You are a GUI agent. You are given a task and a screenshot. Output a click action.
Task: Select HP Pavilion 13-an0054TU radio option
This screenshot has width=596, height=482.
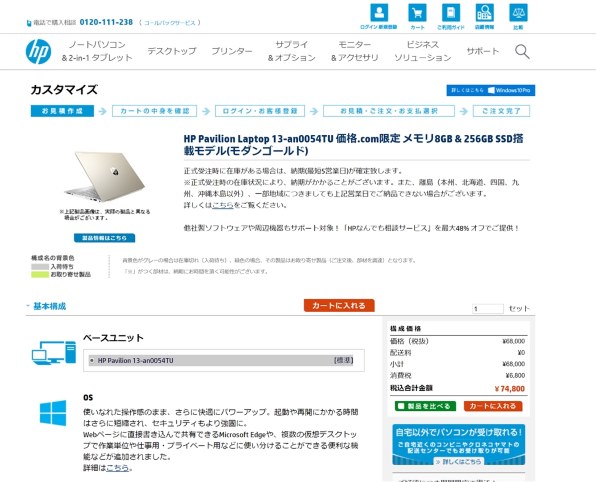(x=92, y=360)
